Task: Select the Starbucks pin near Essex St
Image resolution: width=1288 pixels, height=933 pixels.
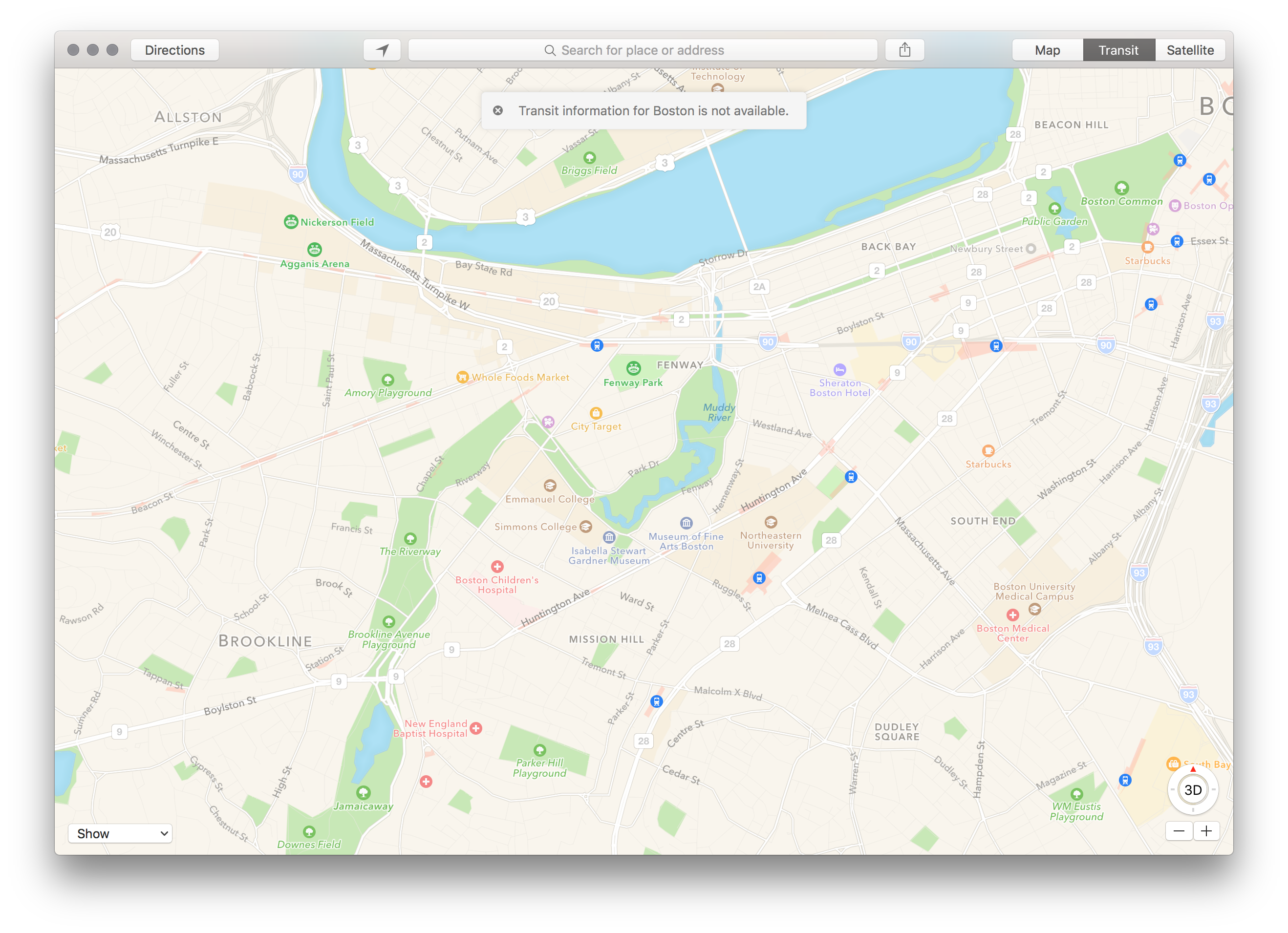Action: (1148, 247)
